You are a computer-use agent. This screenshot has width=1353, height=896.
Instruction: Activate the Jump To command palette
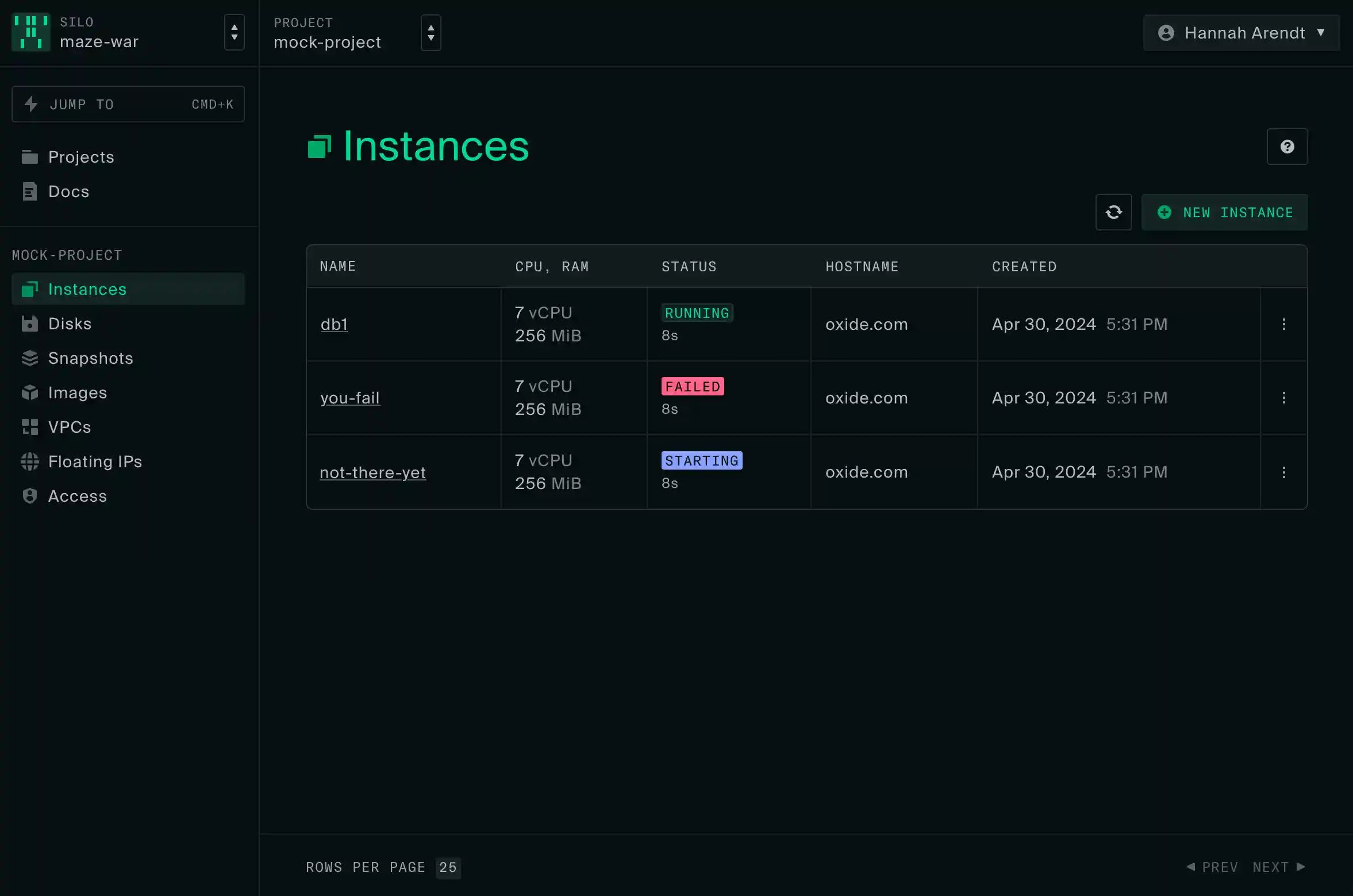point(128,104)
